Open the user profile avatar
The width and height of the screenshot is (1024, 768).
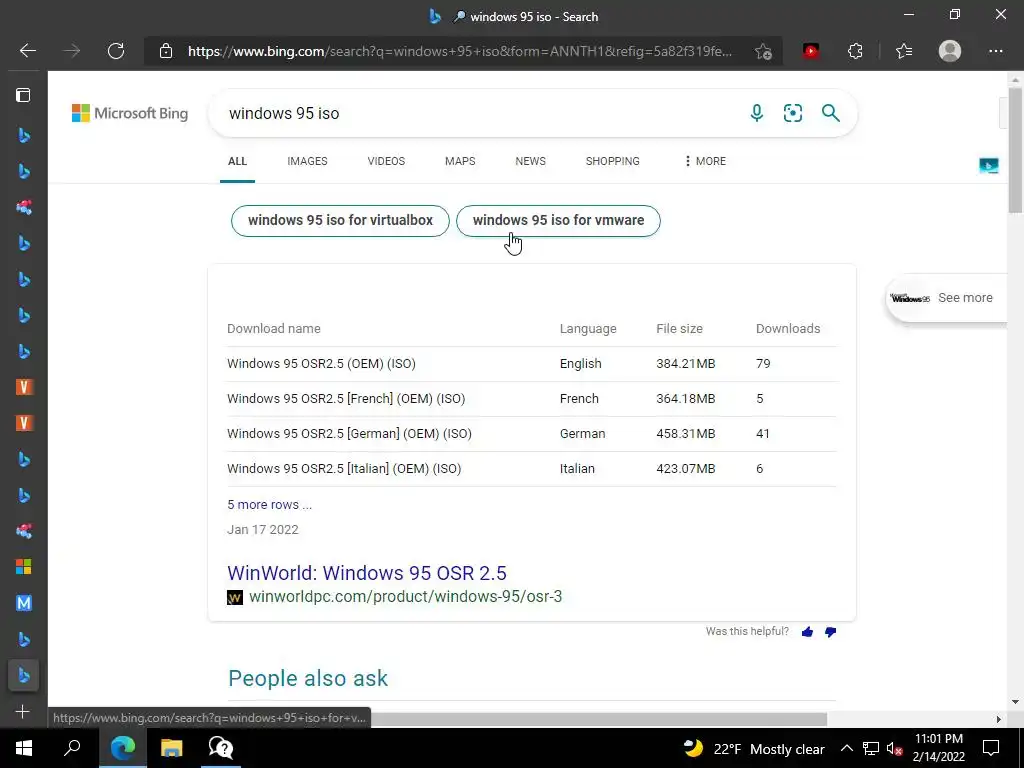pos(950,51)
